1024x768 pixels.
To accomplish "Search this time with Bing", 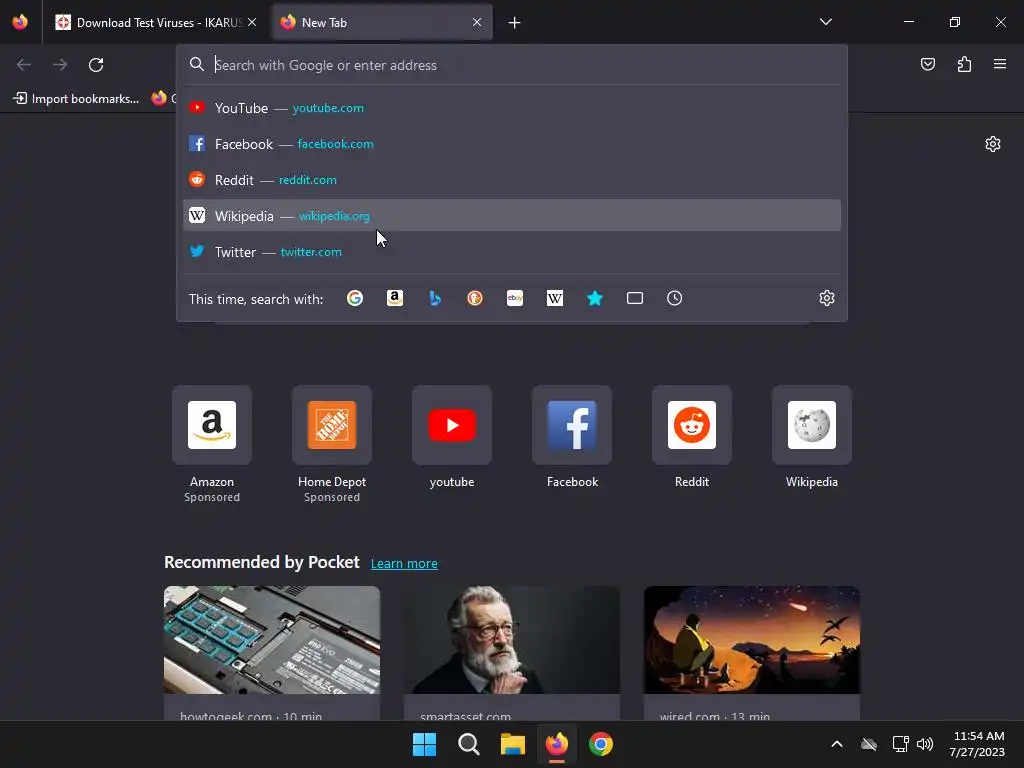I will tap(435, 298).
